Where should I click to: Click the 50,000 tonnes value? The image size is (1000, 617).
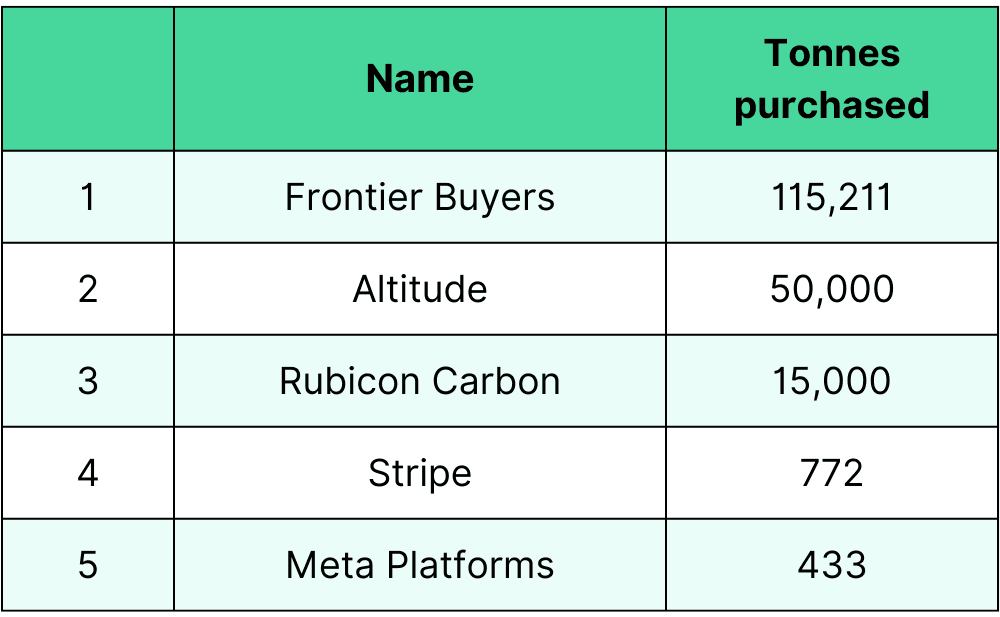pos(832,289)
